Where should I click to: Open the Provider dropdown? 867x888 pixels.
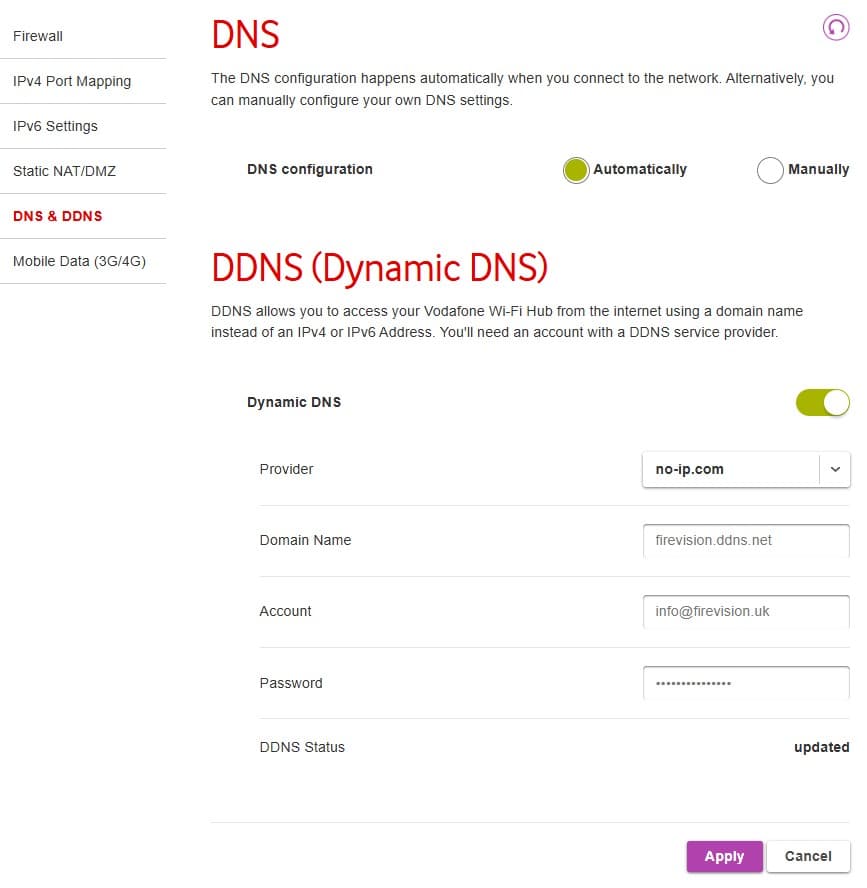click(x=836, y=469)
